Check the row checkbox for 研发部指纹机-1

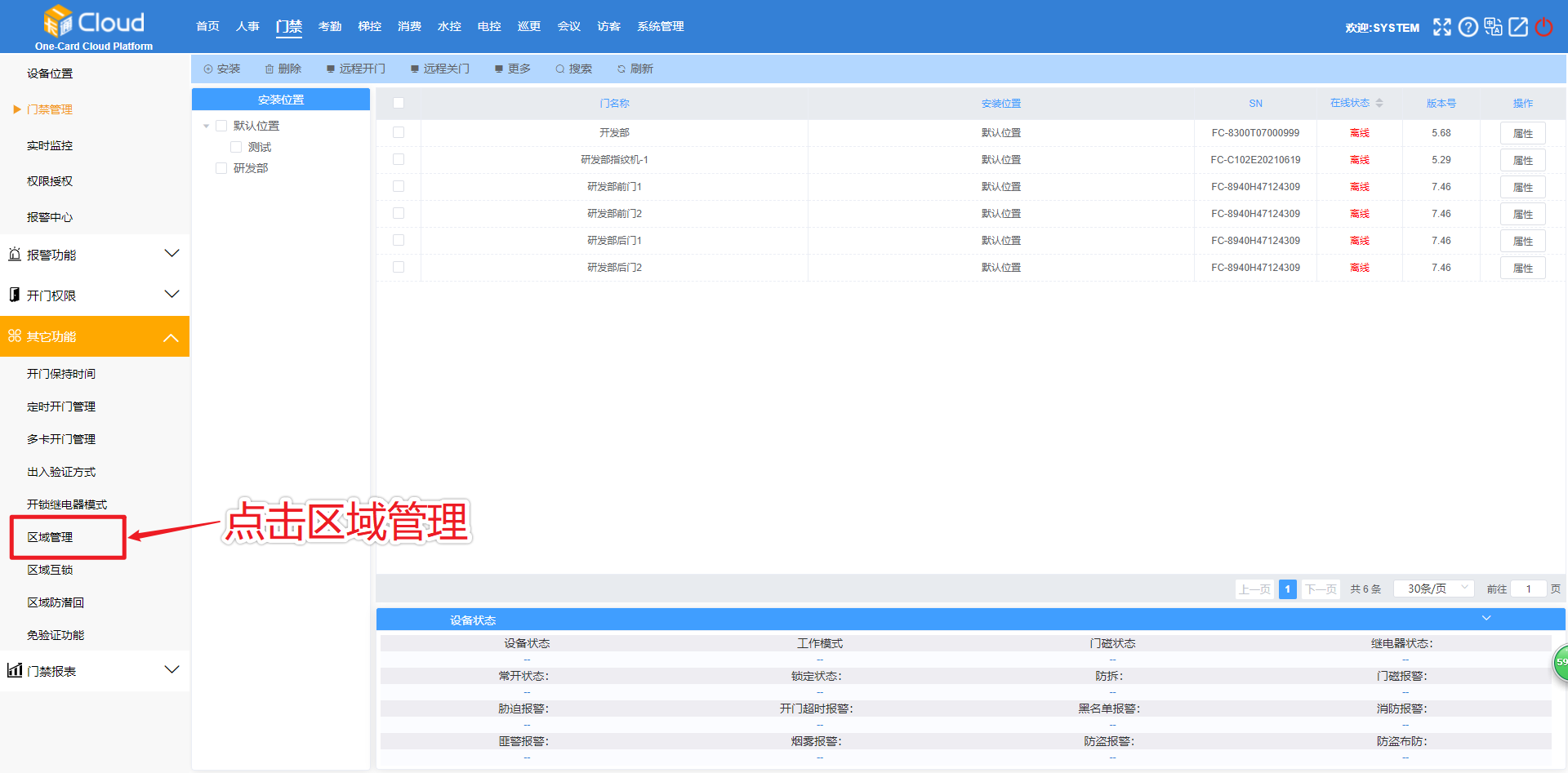tap(399, 159)
